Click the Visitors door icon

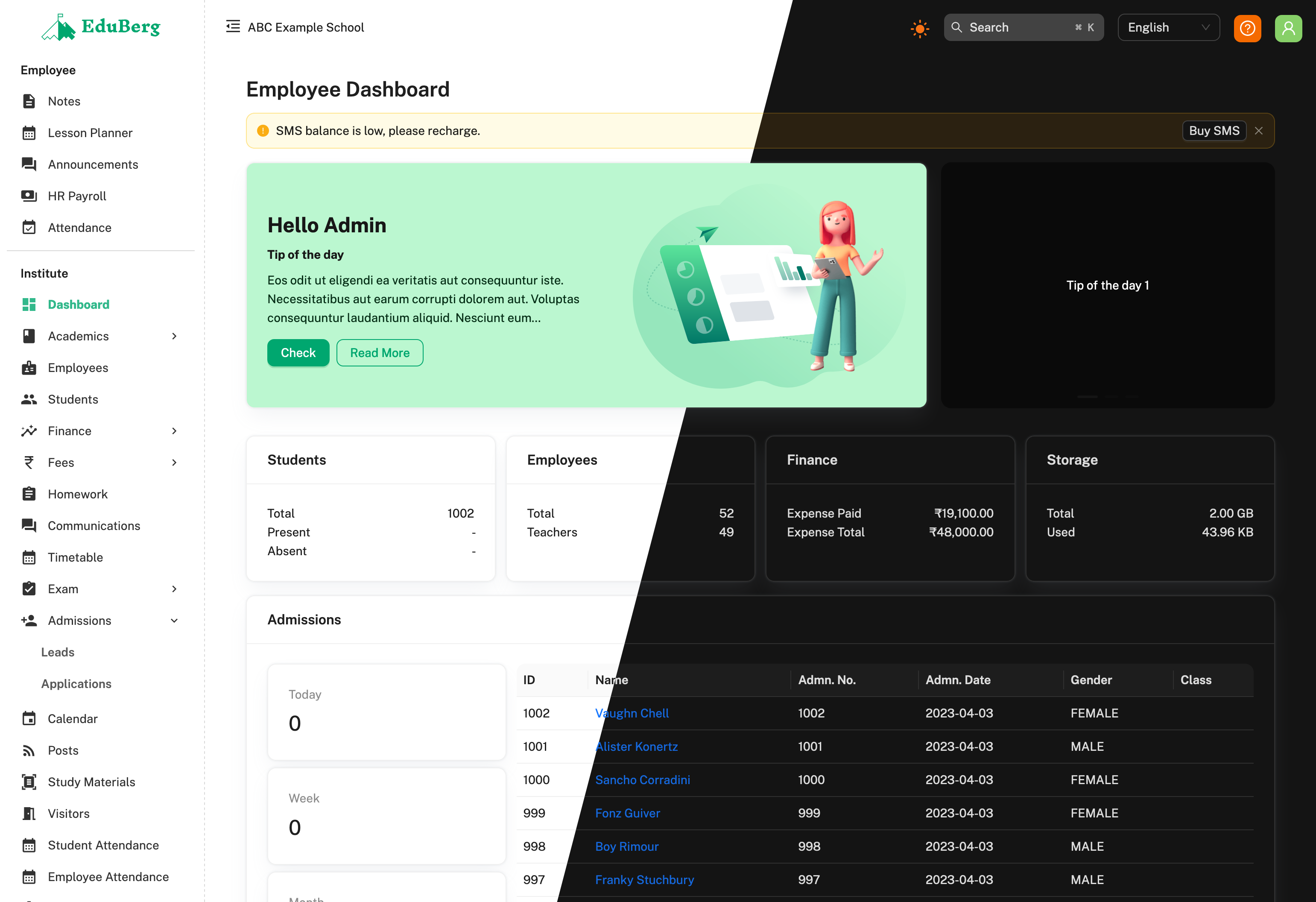click(x=29, y=814)
